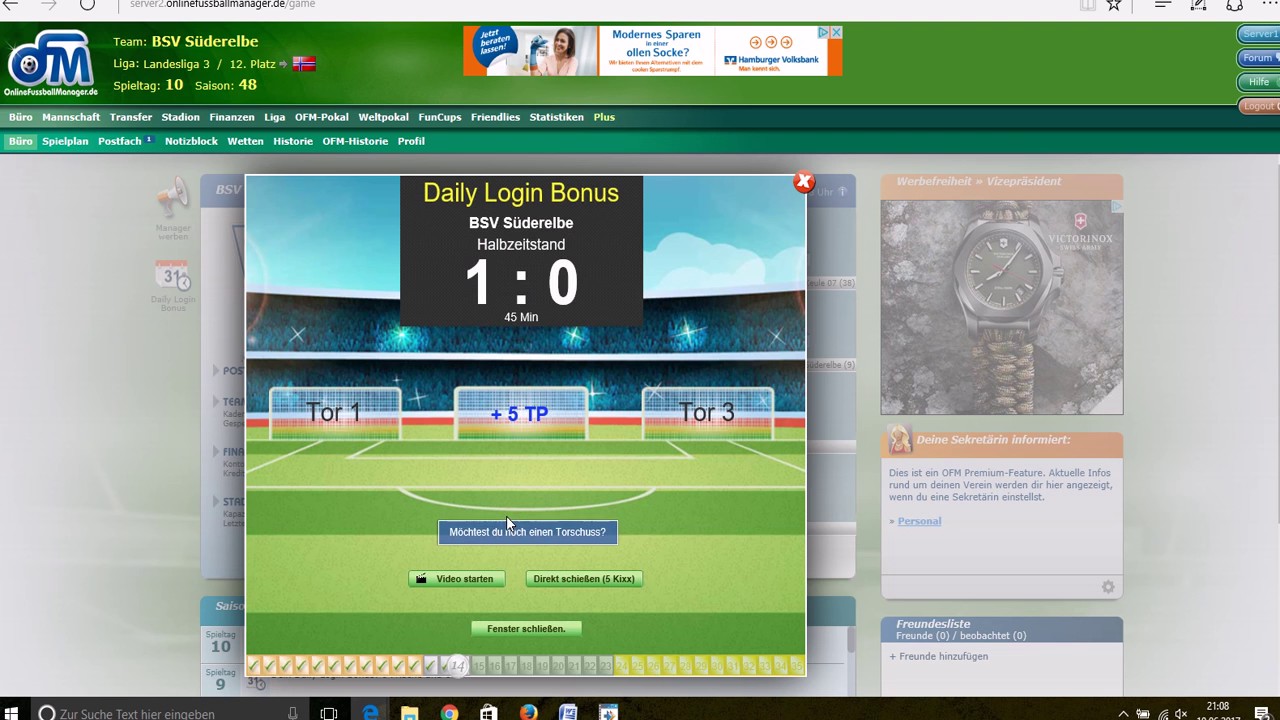Open the Windows Start menu
Screen dimensions: 1280x720
pyautogui.click(x=13, y=713)
